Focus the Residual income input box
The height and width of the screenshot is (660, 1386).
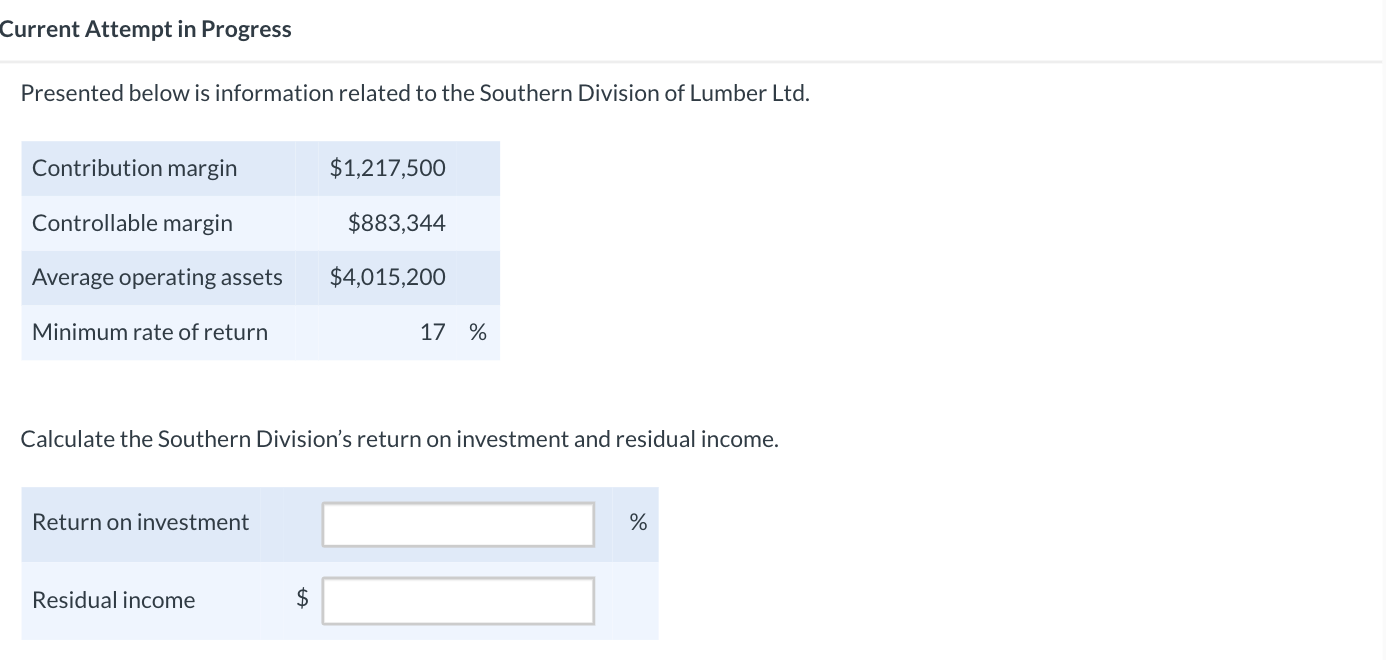458,601
